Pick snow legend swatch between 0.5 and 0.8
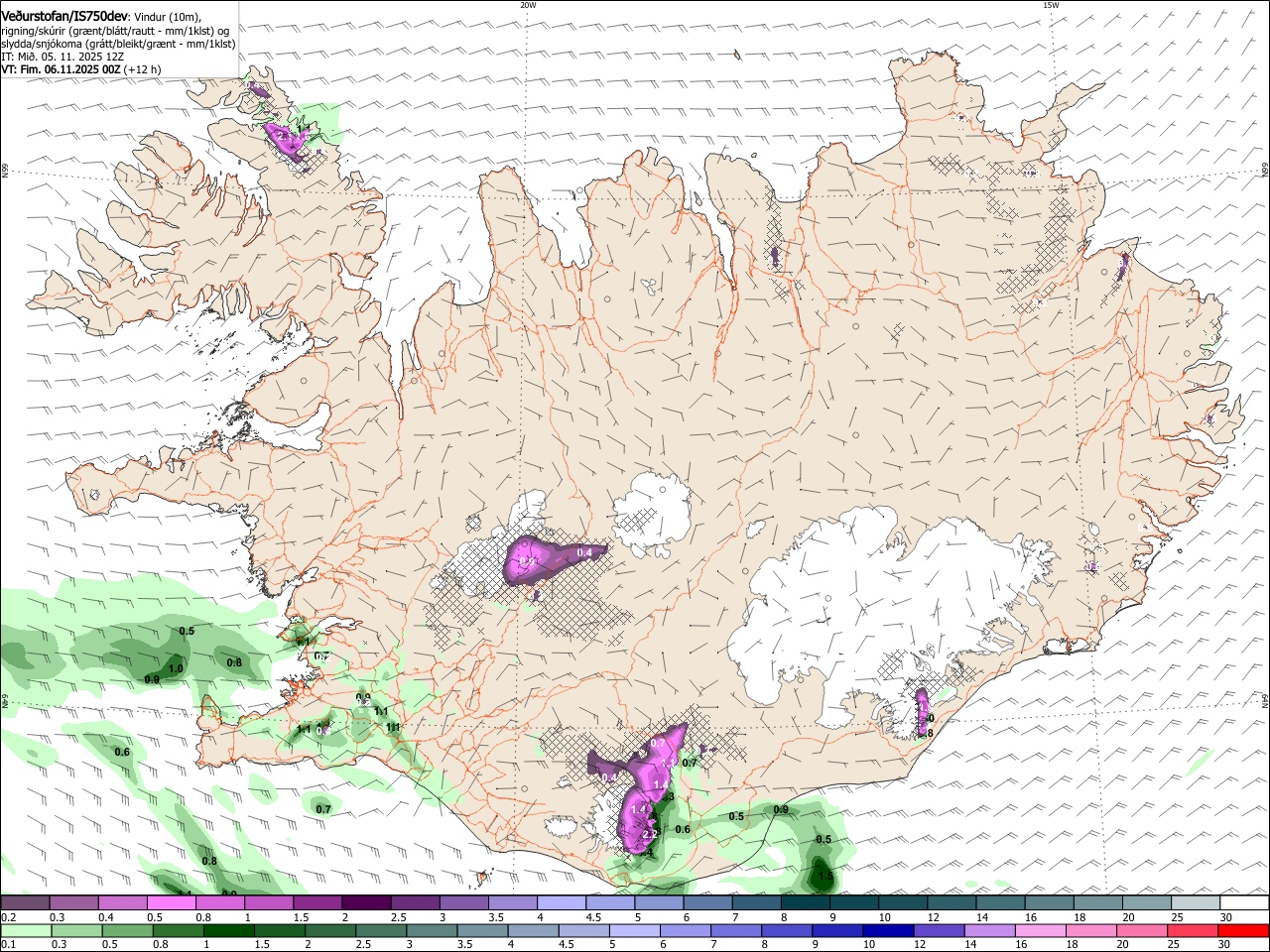1270x952 pixels. (171, 902)
